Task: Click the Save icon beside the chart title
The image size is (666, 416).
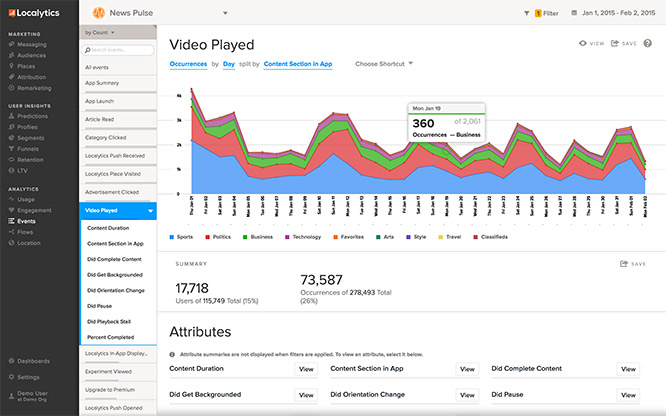Action: tap(617, 44)
